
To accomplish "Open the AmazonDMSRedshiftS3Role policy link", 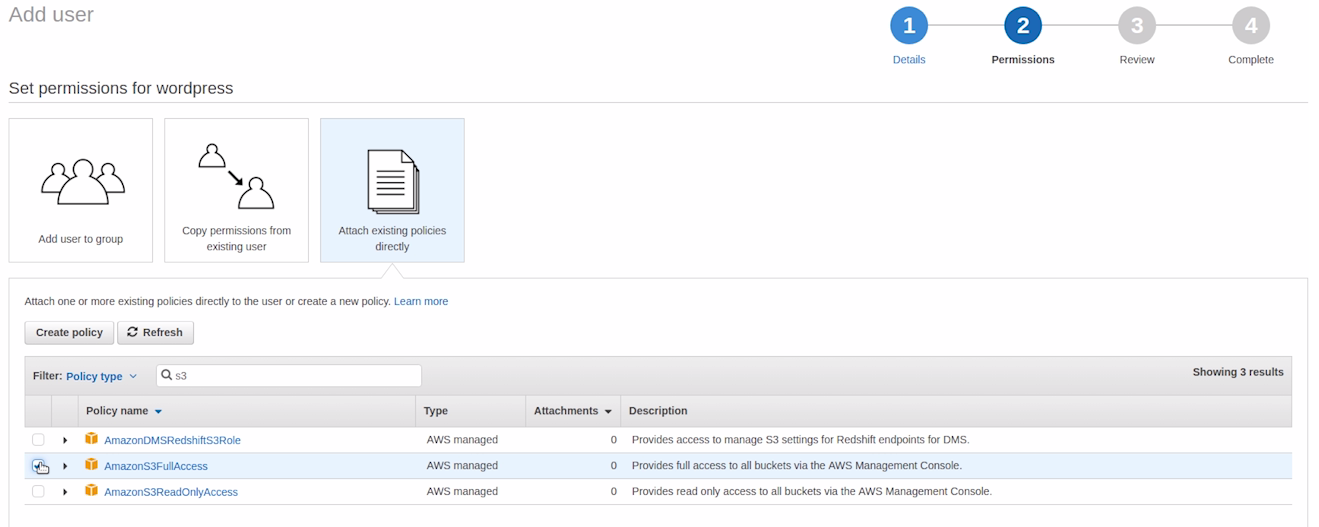I will [172, 440].
